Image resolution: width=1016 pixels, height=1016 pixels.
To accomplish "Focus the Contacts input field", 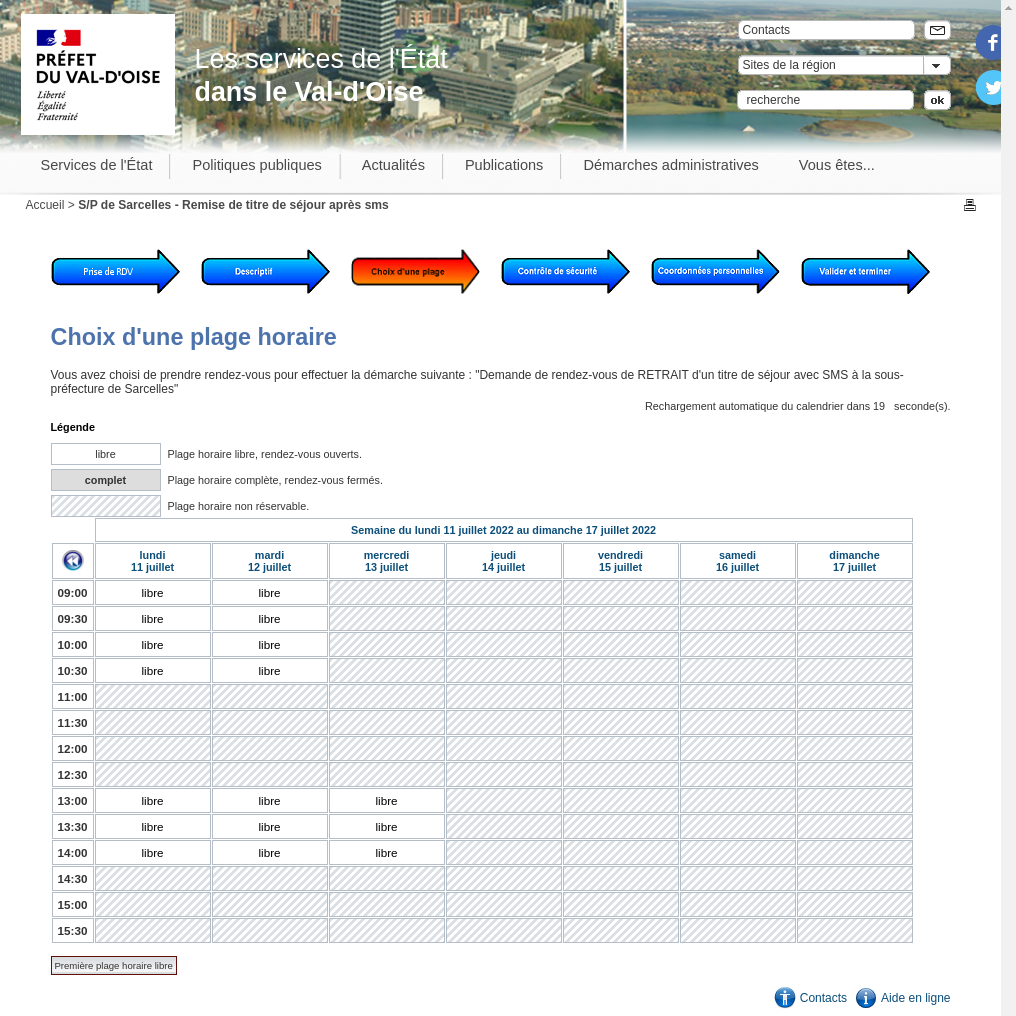I will tap(826, 30).
